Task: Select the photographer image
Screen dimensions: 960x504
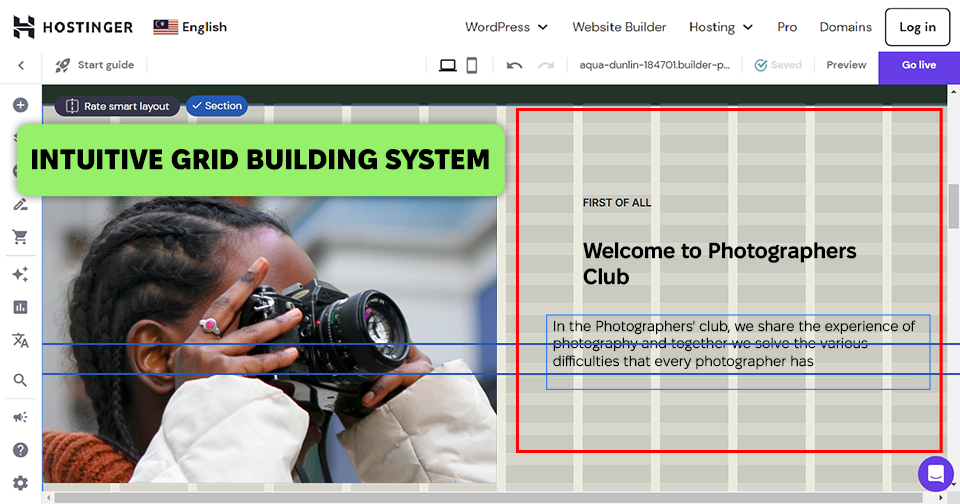Action: pyautogui.click(x=269, y=340)
